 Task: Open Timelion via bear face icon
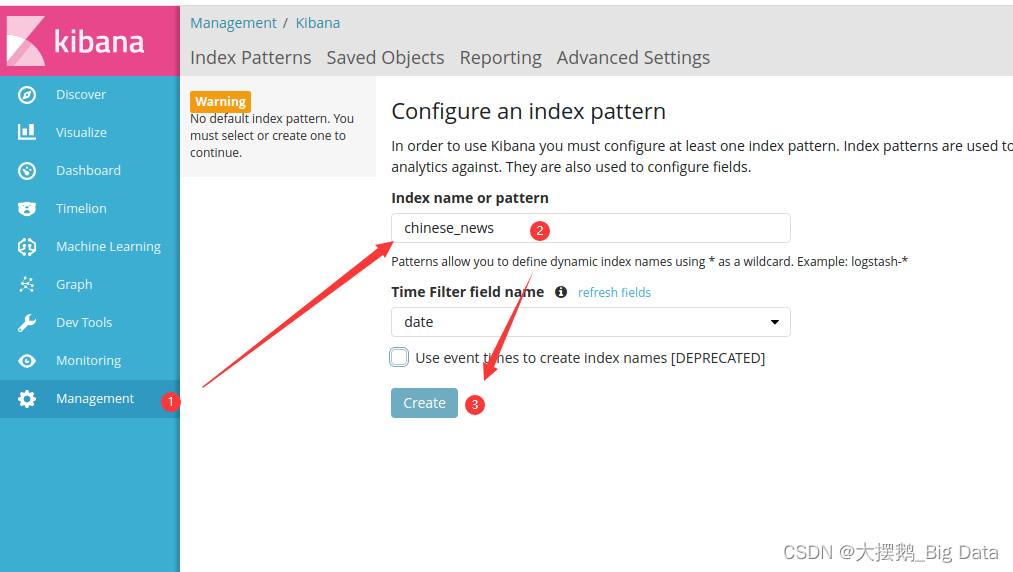tap(26, 209)
